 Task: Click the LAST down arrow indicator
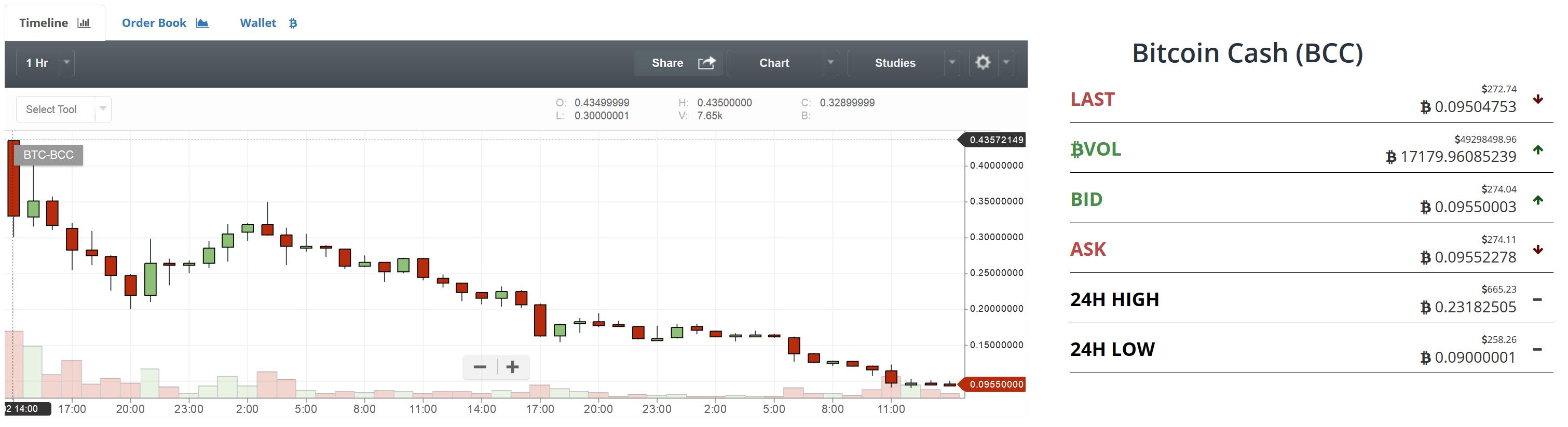(1538, 99)
